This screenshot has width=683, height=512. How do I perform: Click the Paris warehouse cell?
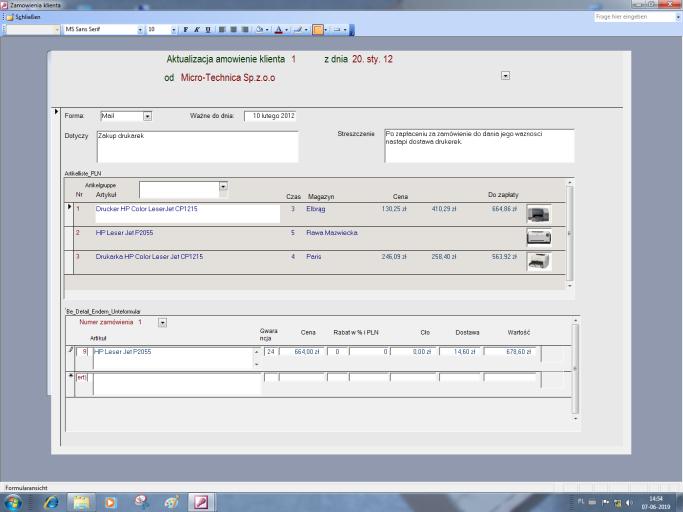click(x=313, y=257)
